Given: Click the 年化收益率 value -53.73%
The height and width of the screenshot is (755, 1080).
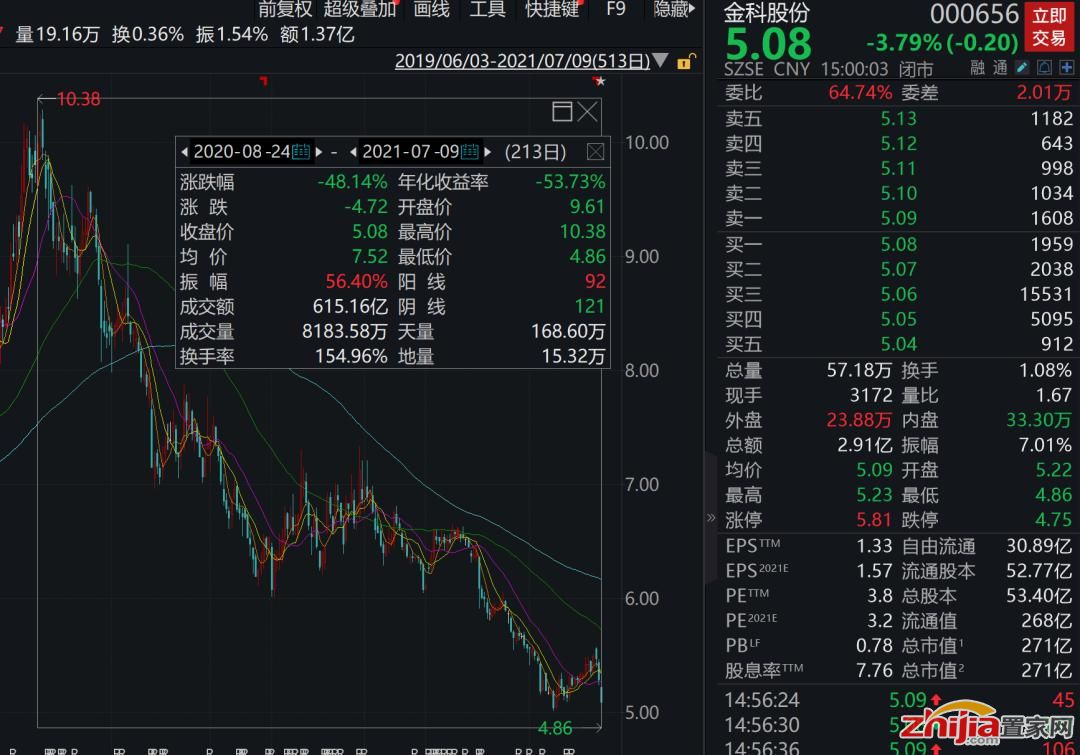Looking at the screenshot, I should pyautogui.click(x=570, y=182).
